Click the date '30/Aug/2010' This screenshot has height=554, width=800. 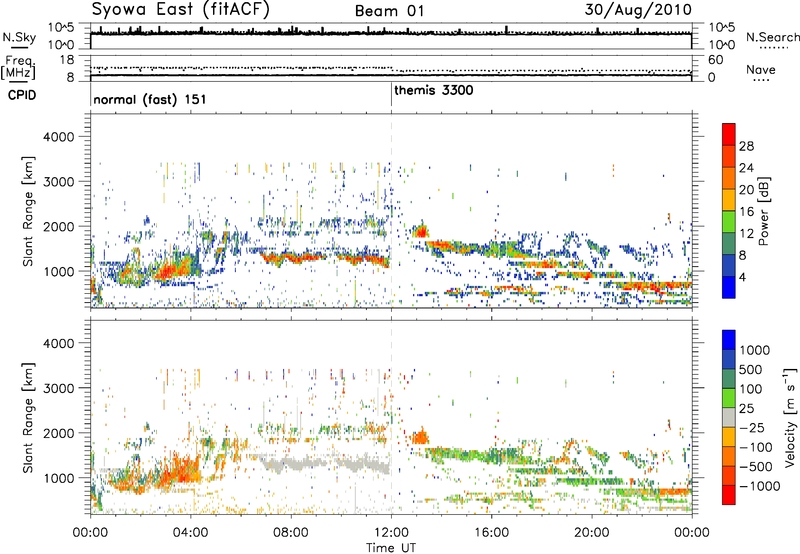tap(638, 10)
